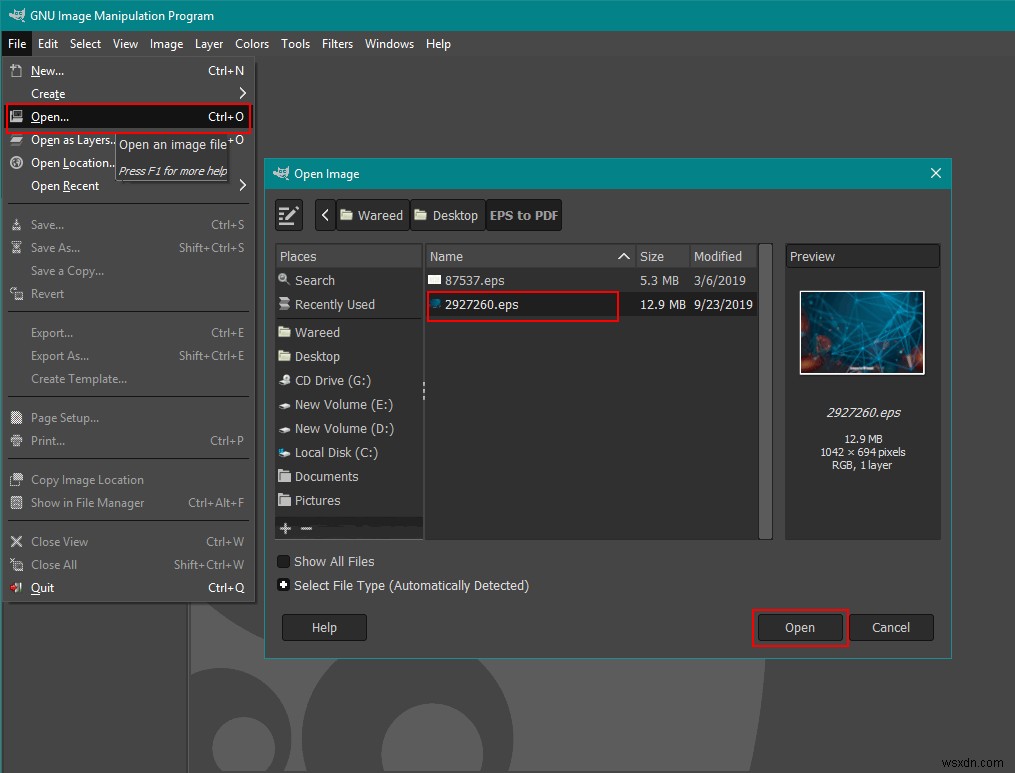Click the type-a-file-name edit icon

(289, 215)
